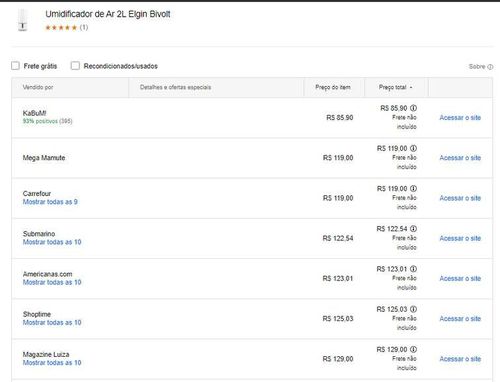Go to Americanas.com via Acessar o site
The image size is (500, 382).
460,279
